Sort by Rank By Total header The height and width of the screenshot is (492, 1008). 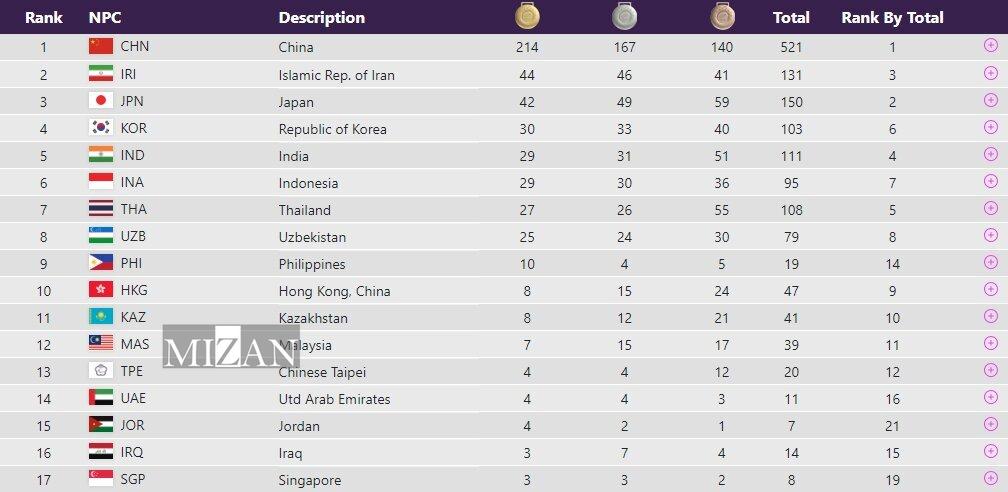(x=892, y=17)
